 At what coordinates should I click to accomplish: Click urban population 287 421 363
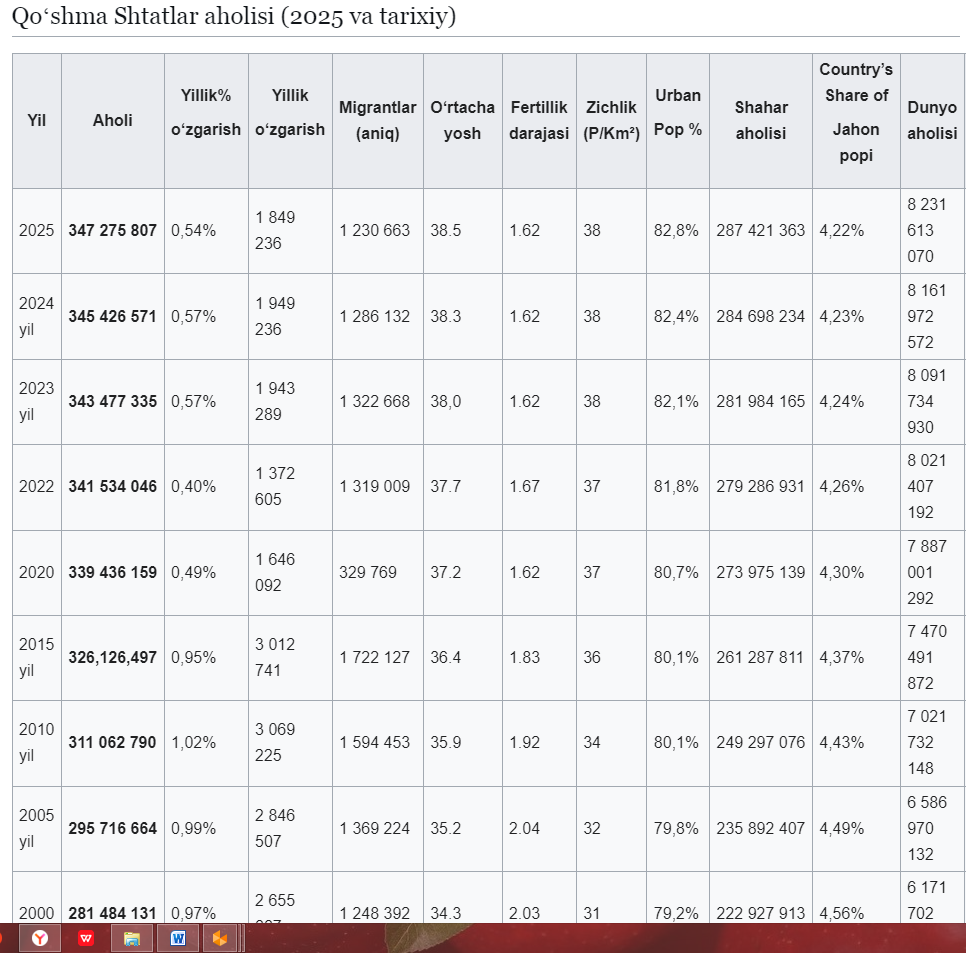pyautogui.click(x=760, y=230)
